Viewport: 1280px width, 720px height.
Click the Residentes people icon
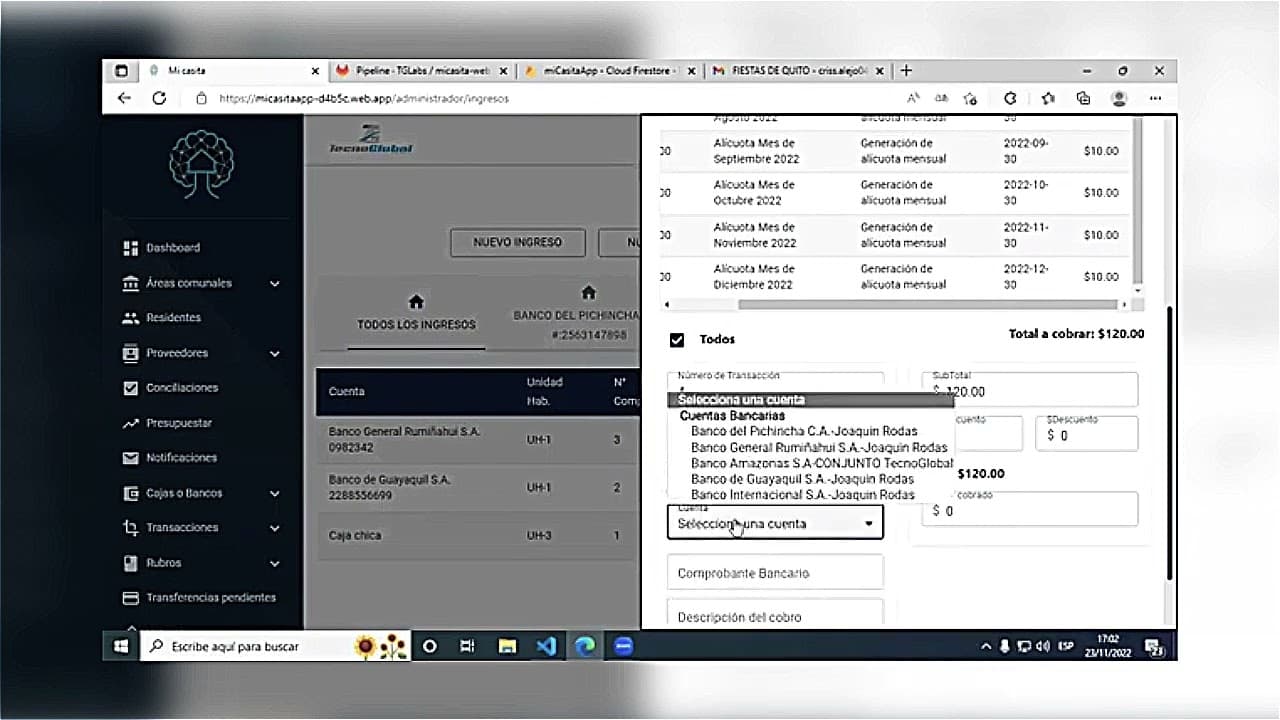(130, 318)
